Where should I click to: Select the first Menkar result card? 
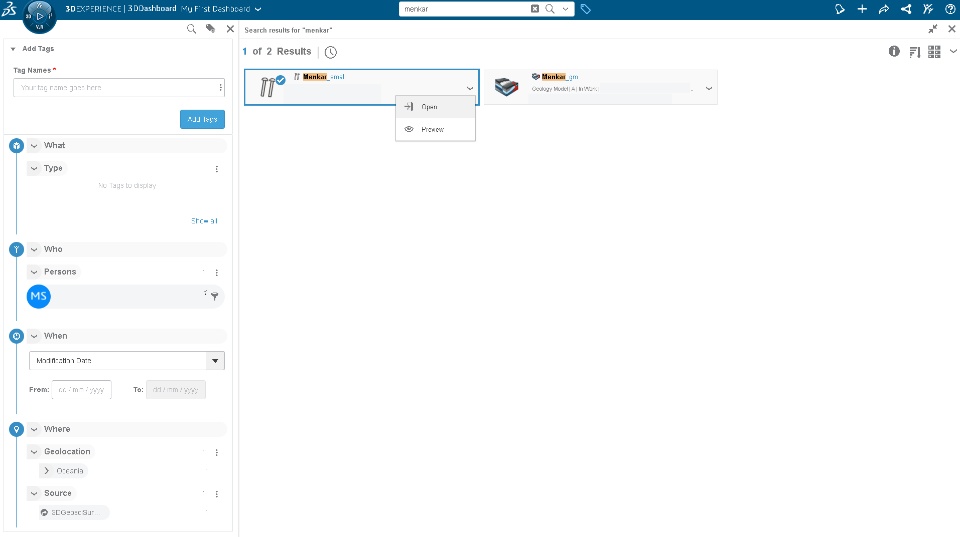(x=361, y=87)
